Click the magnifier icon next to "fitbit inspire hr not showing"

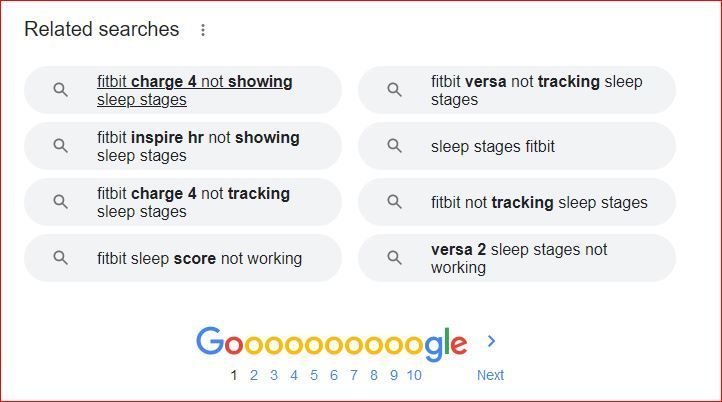61,146
